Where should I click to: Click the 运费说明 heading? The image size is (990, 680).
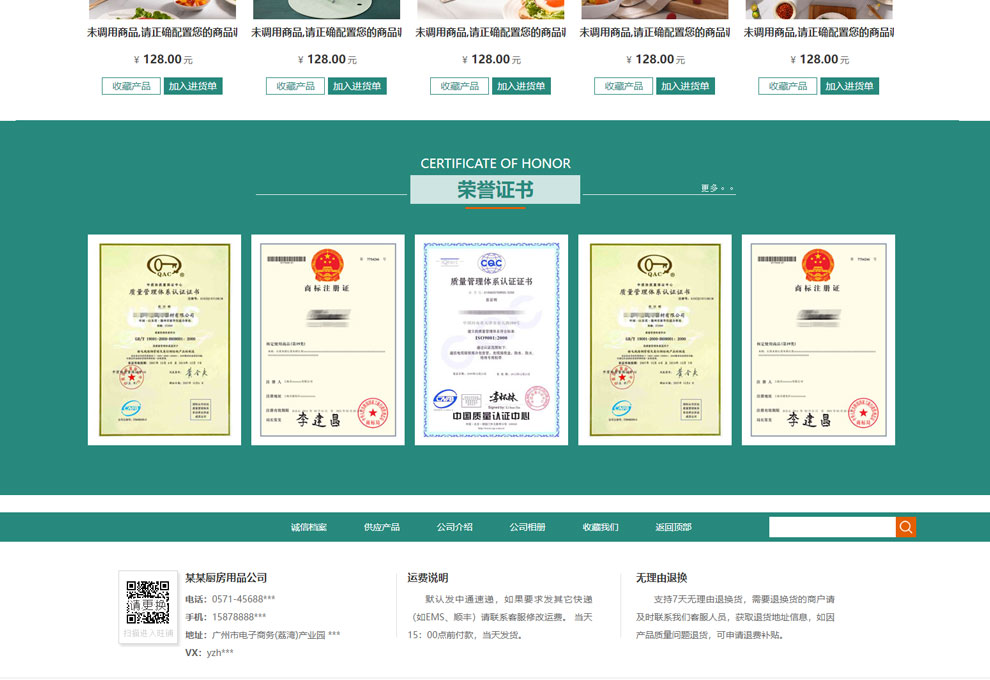(427, 578)
